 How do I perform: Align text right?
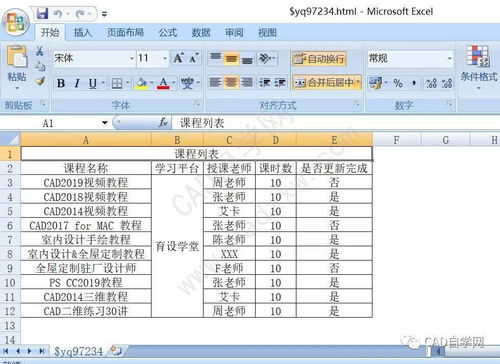[x=247, y=82]
